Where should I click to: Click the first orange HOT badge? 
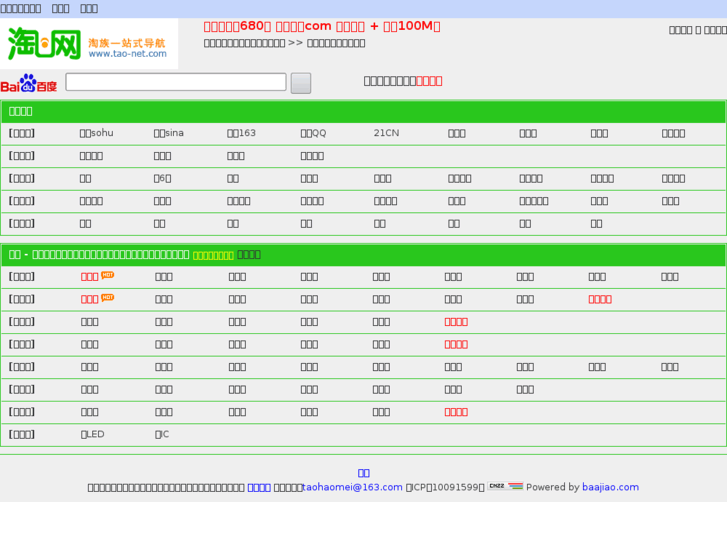pyautogui.click(x=107, y=275)
